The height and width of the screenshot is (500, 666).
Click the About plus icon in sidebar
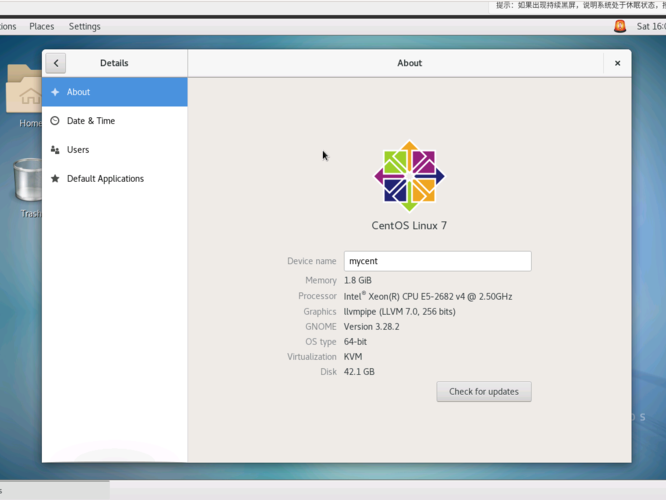coord(55,92)
